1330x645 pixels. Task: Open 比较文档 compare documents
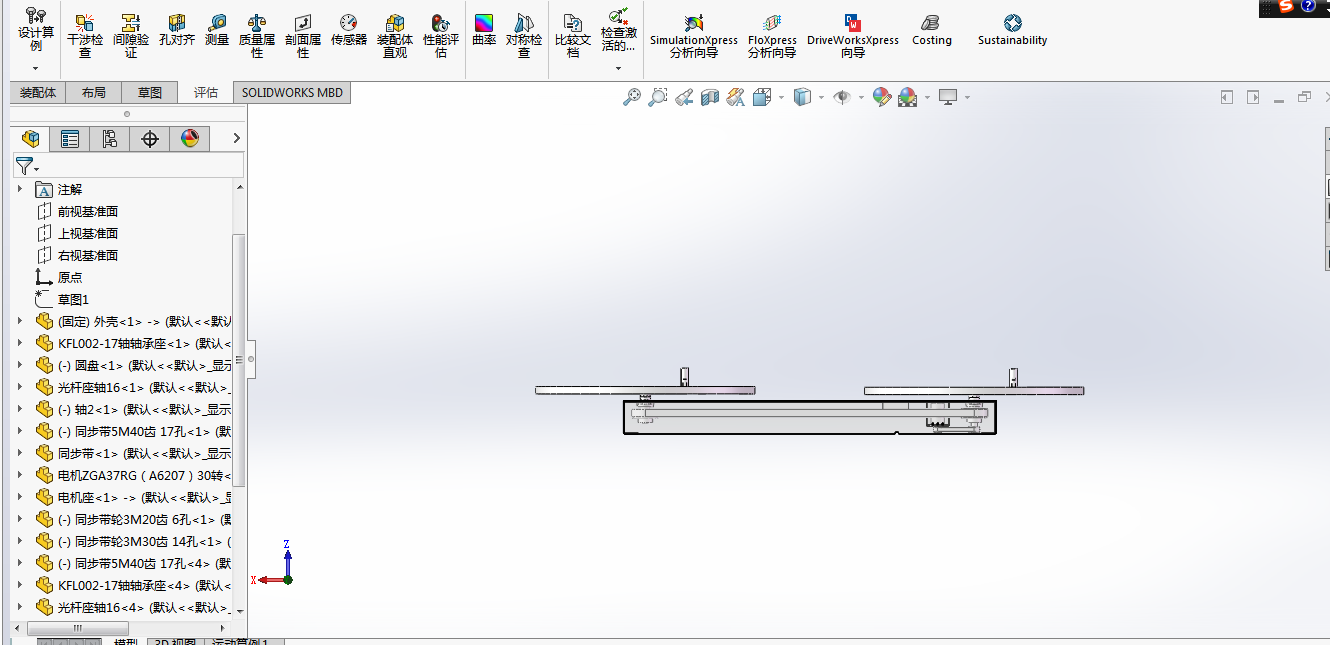(573, 36)
